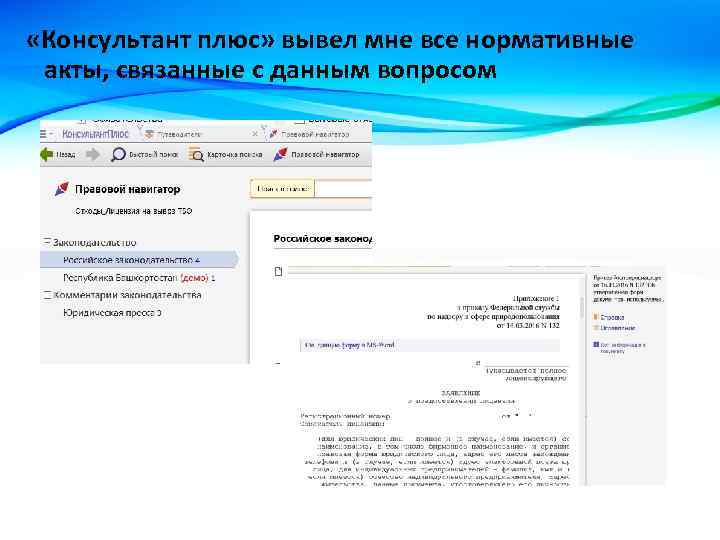The width and height of the screenshot is (720, 540).
Task: Close the Путеводитель tab with X
Action: 255,134
